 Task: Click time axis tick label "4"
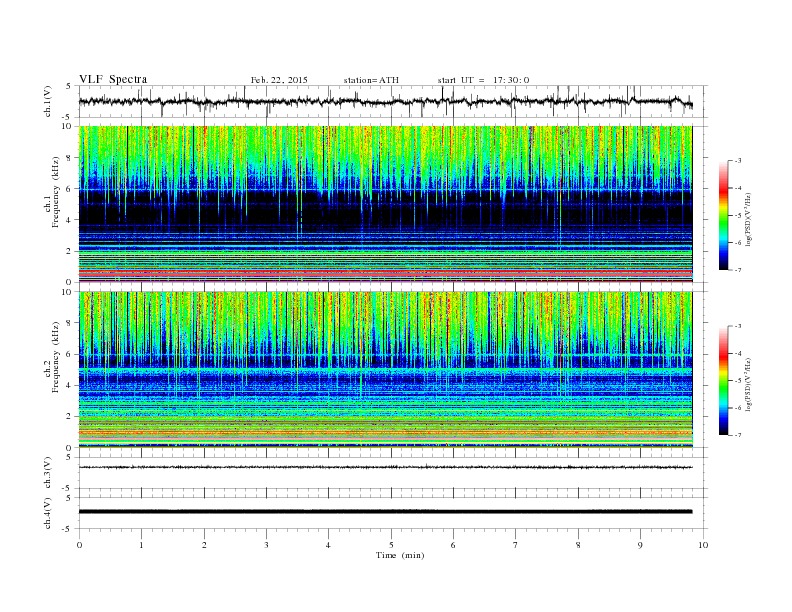[x=328, y=545]
